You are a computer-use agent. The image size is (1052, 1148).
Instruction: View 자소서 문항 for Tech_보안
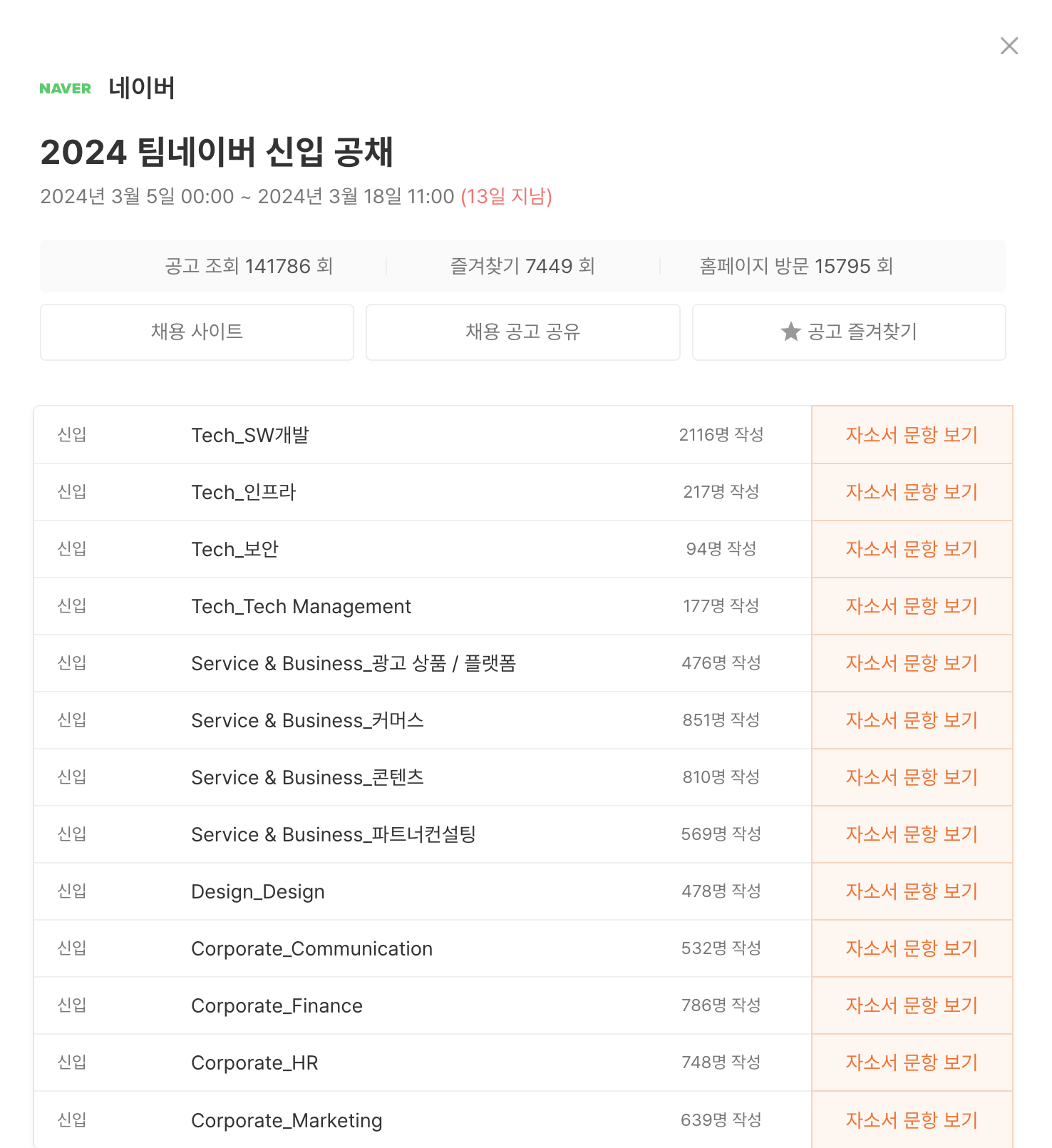[x=912, y=549]
